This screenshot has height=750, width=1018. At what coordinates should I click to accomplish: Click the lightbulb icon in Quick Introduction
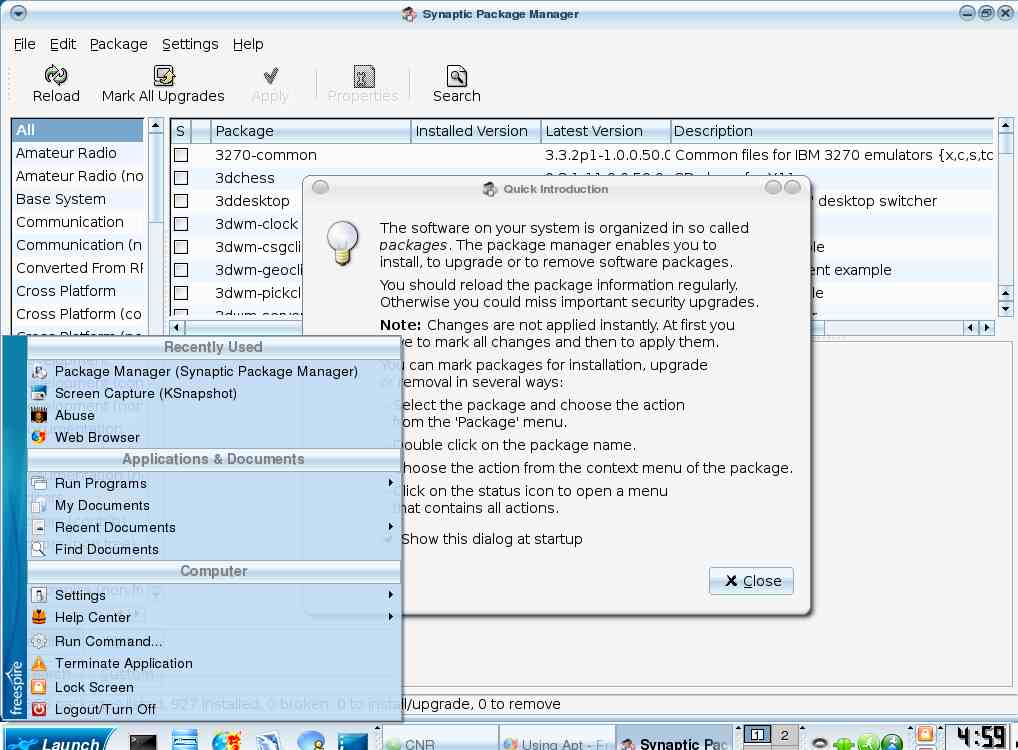tap(342, 243)
